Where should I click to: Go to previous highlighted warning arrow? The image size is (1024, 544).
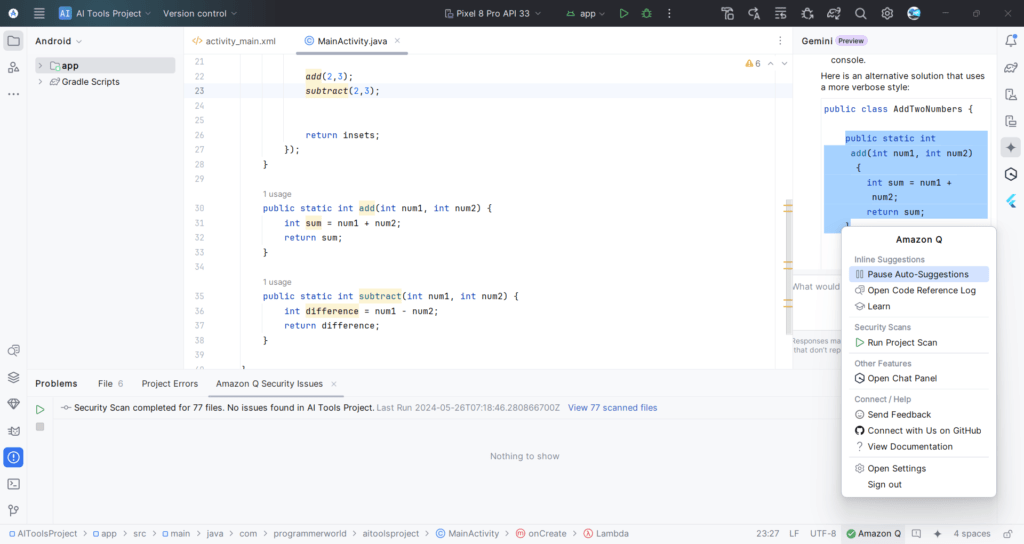(x=771, y=63)
